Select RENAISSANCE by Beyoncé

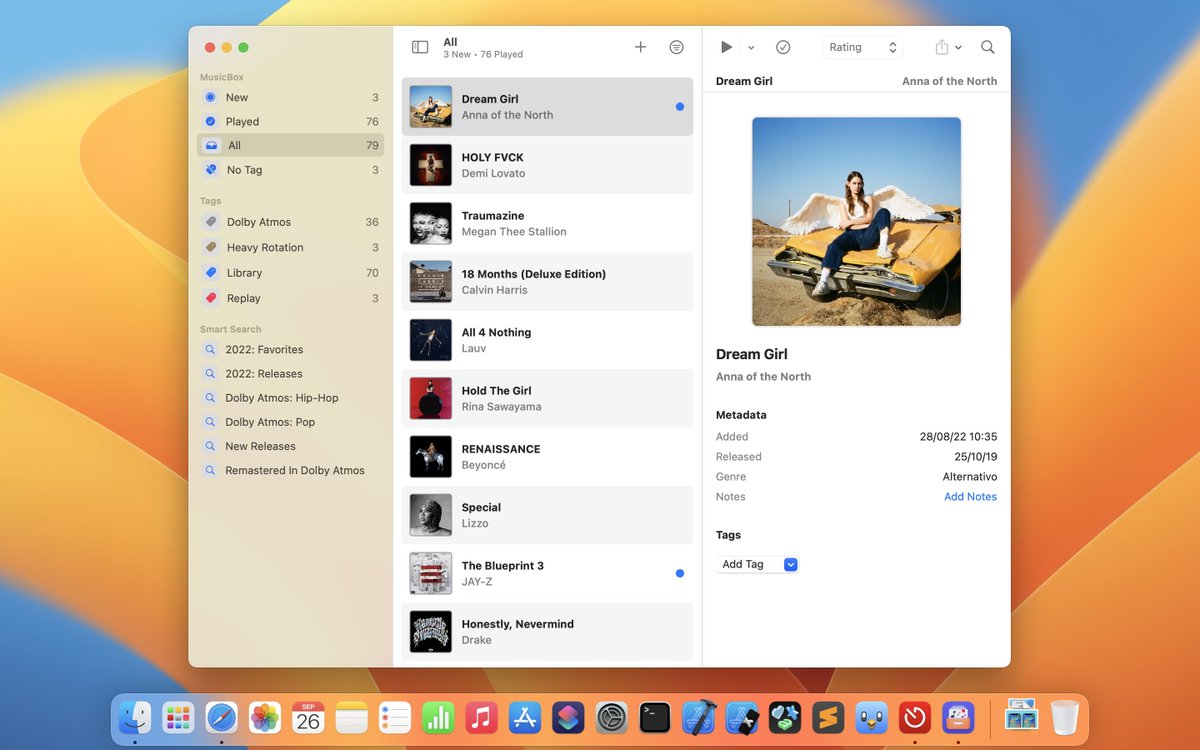point(547,456)
